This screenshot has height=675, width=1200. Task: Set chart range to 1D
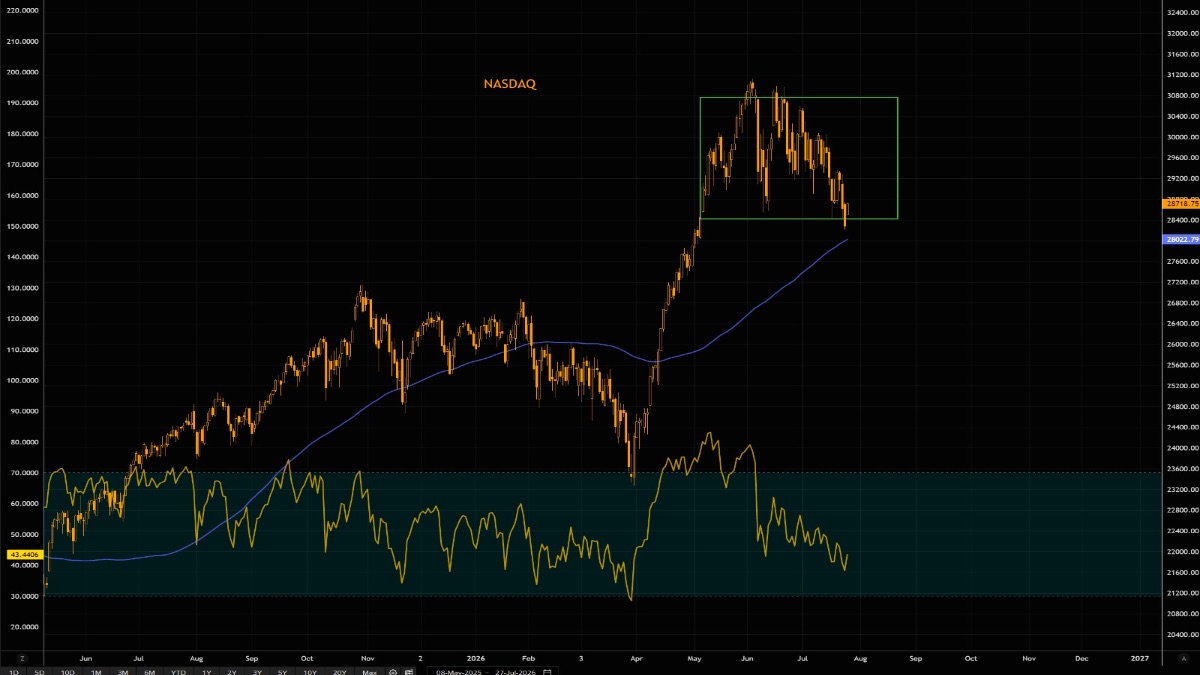[14, 672]
